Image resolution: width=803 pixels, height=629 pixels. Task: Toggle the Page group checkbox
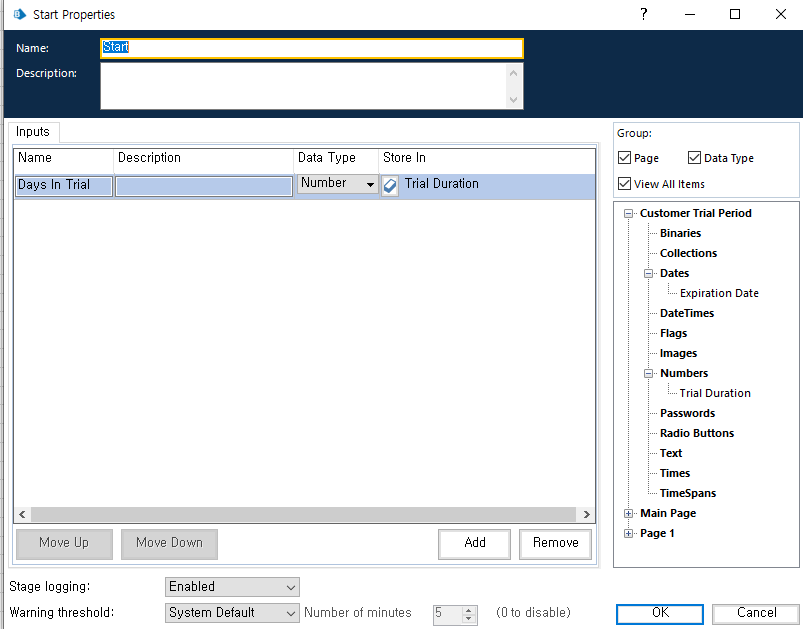click(624, 158)
